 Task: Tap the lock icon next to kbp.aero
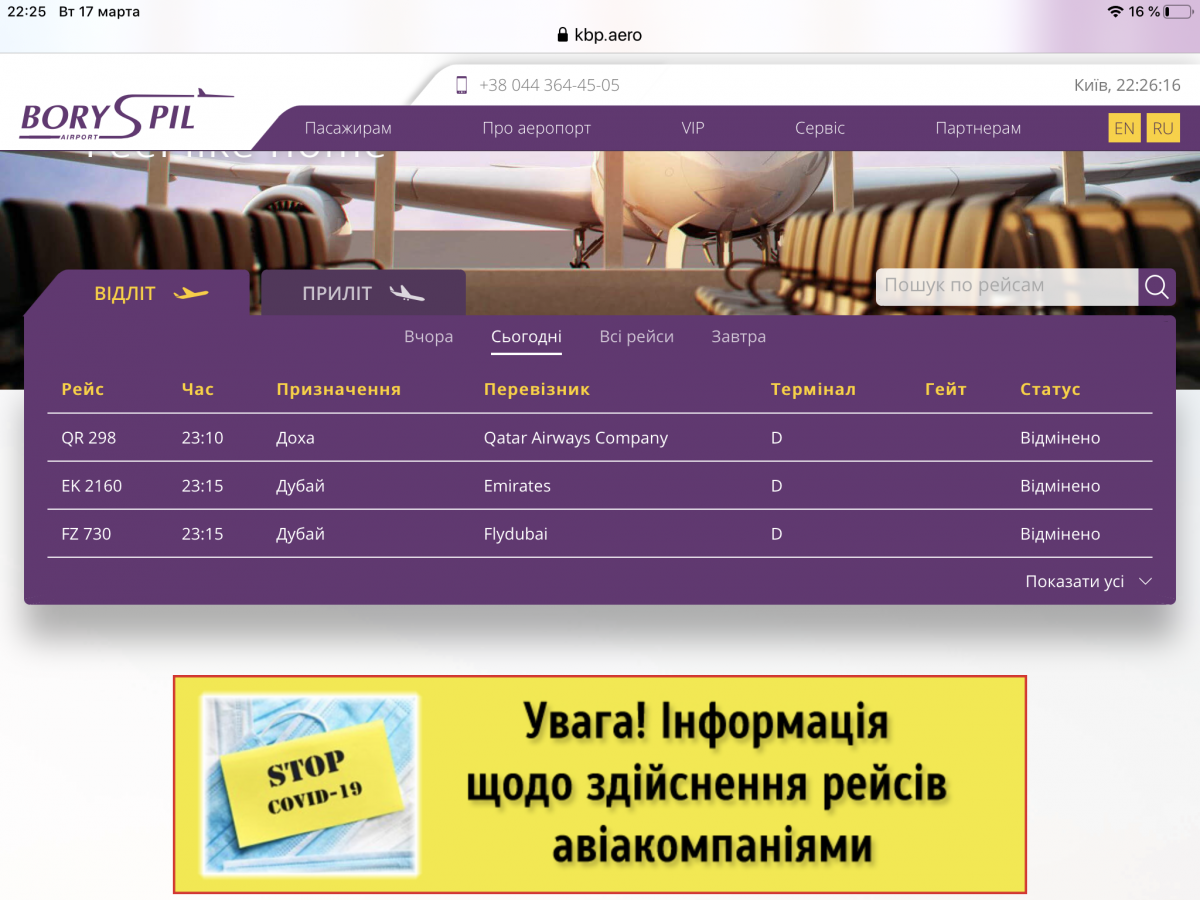tap(561, 35)
